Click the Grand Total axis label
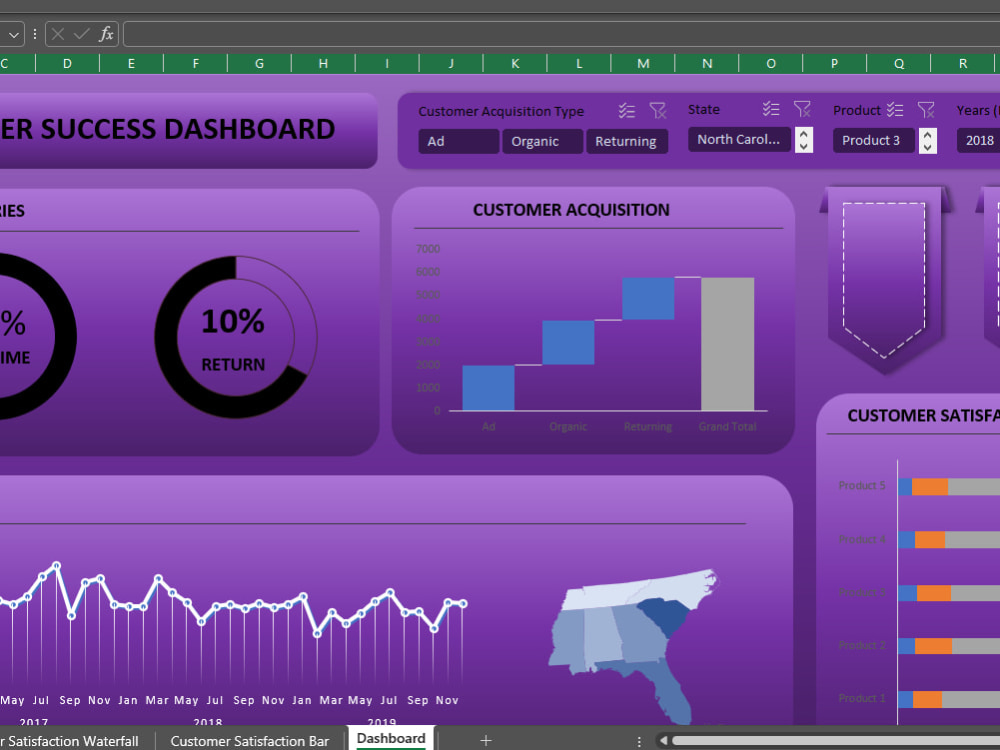This screenshot has height=750, width=1000. click(728, 427)
